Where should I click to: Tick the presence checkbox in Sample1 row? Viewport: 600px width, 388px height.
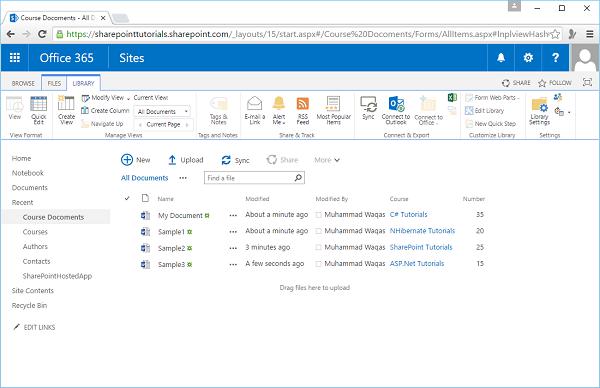tap(318, 231)
